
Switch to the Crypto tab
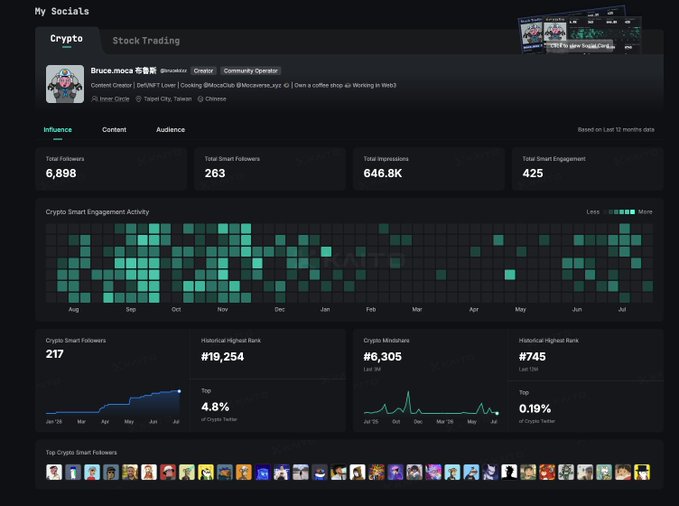pos(66,39)
